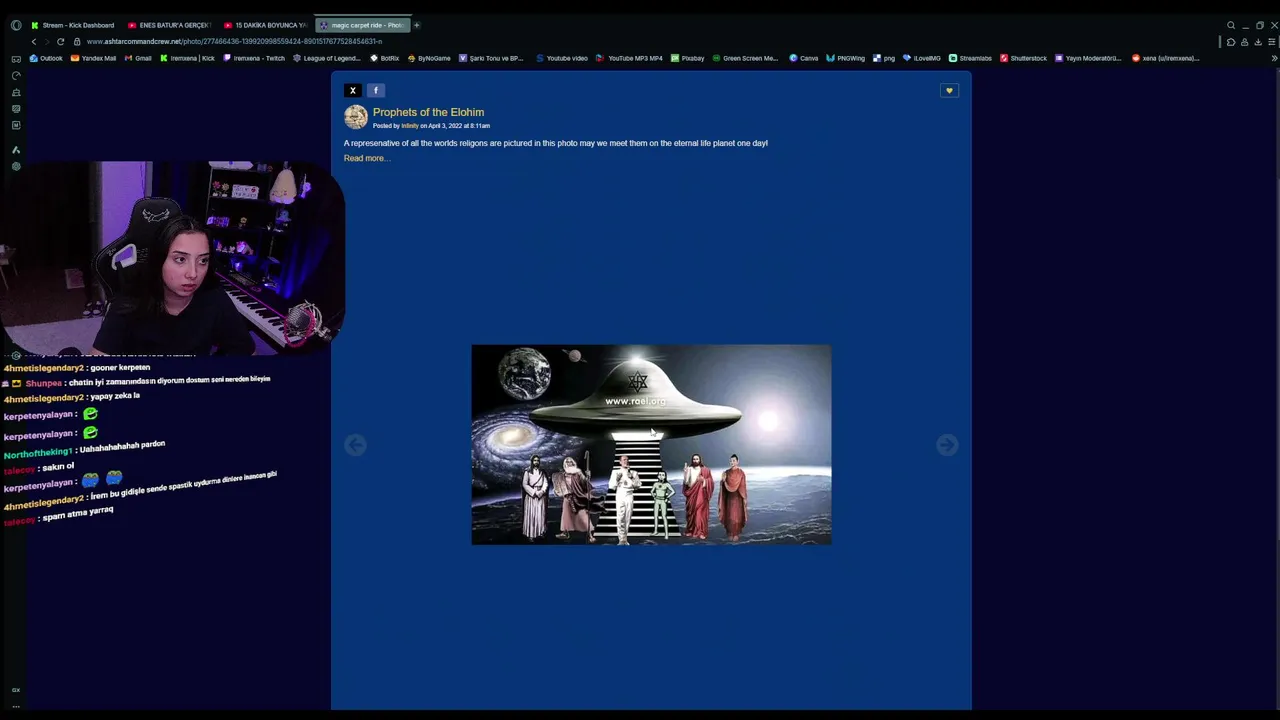Show the next photo arrow
Viewport: 1280px width, 720px height.
[x=947, y=445]
